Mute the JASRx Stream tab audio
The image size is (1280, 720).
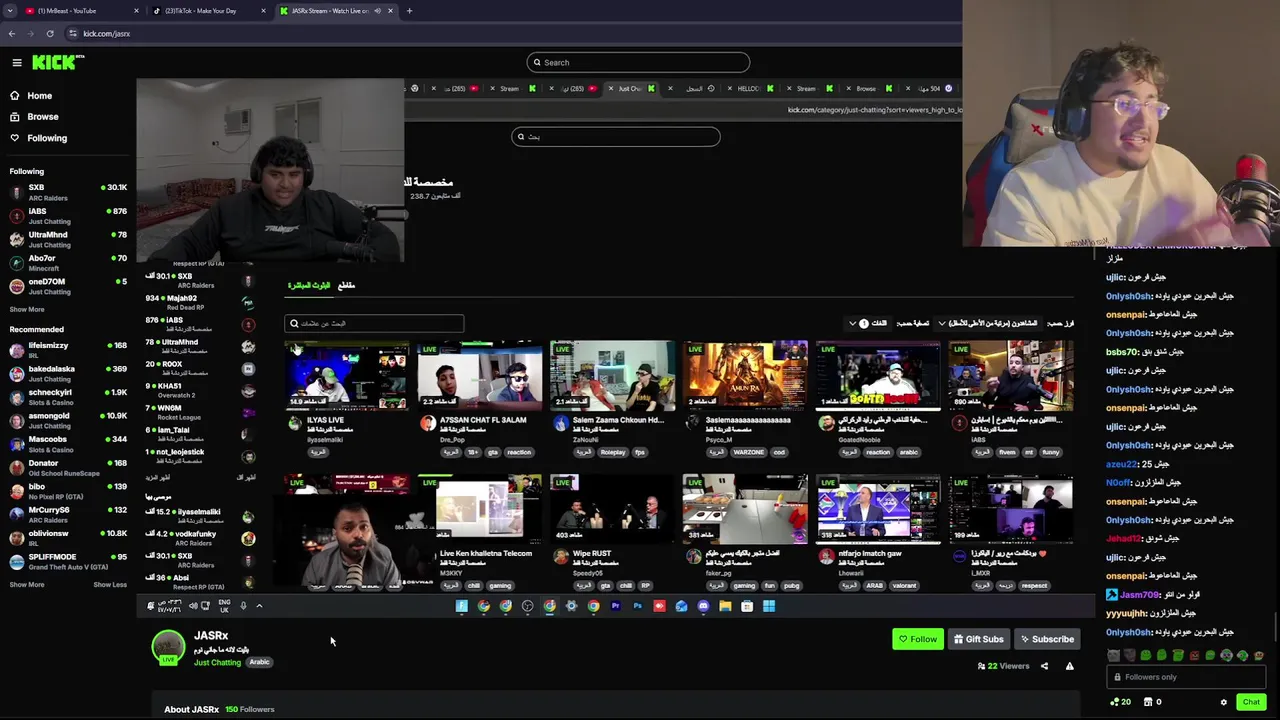(x=377, y=11)
